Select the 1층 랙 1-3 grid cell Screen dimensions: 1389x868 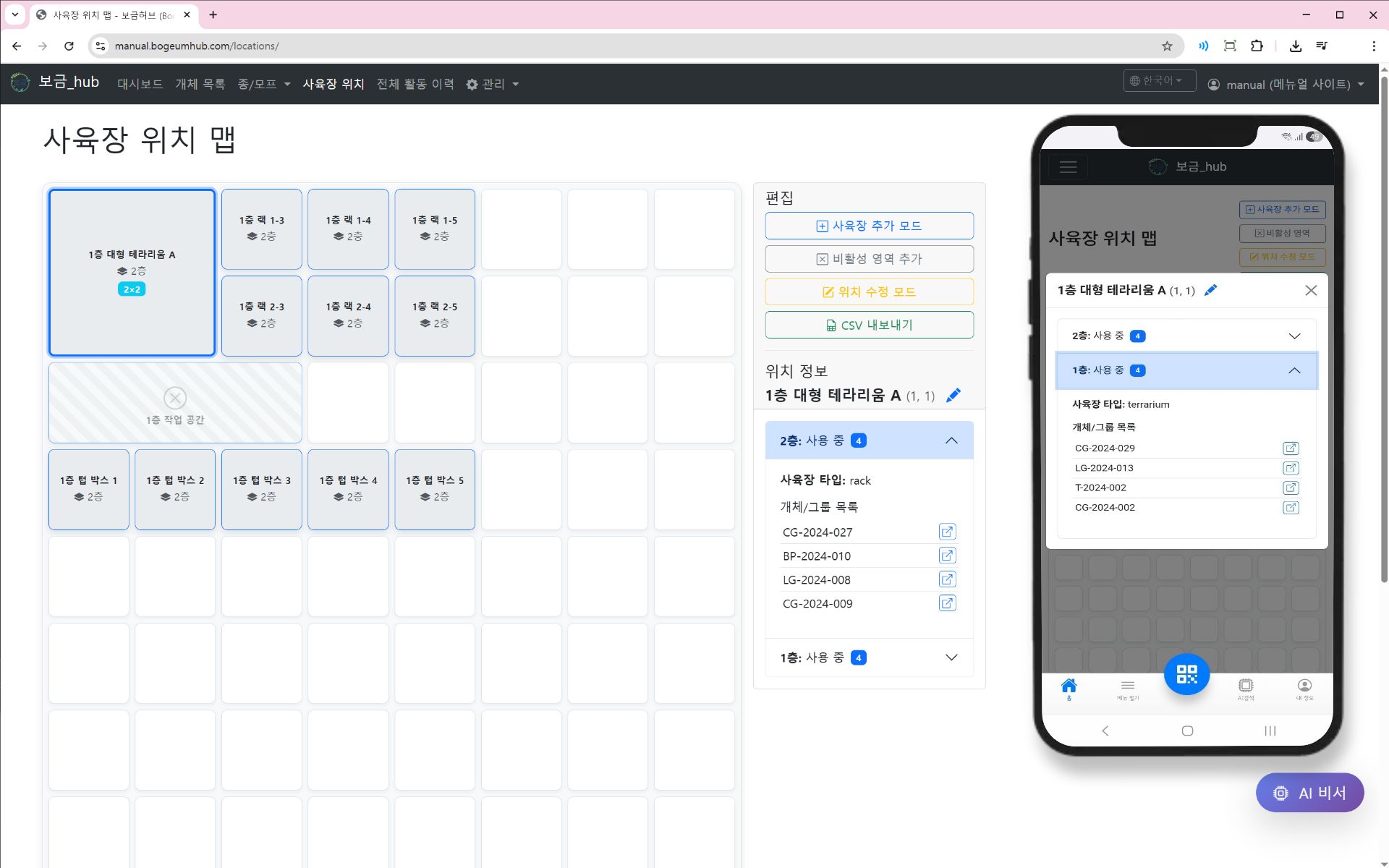[261, 229]
